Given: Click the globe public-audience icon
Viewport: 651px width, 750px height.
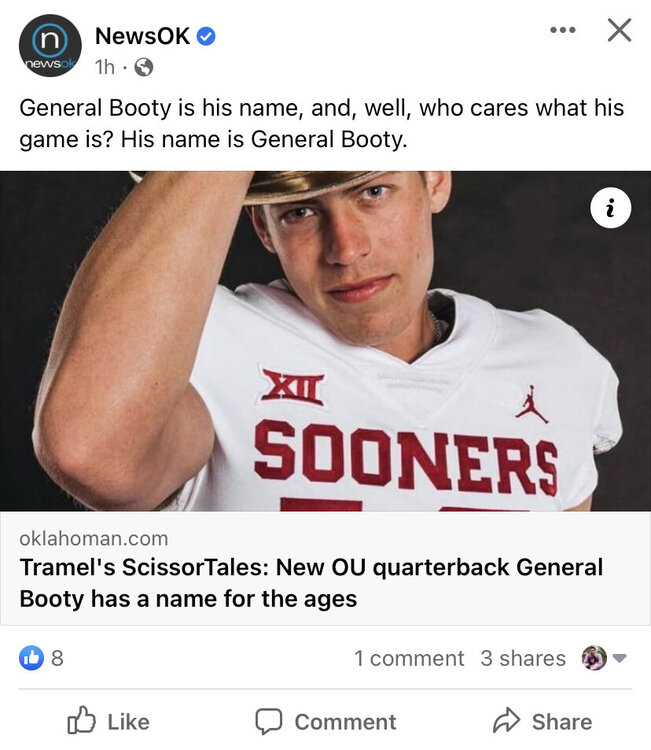Looking at the screenshot, I should (x=144, y=68).
